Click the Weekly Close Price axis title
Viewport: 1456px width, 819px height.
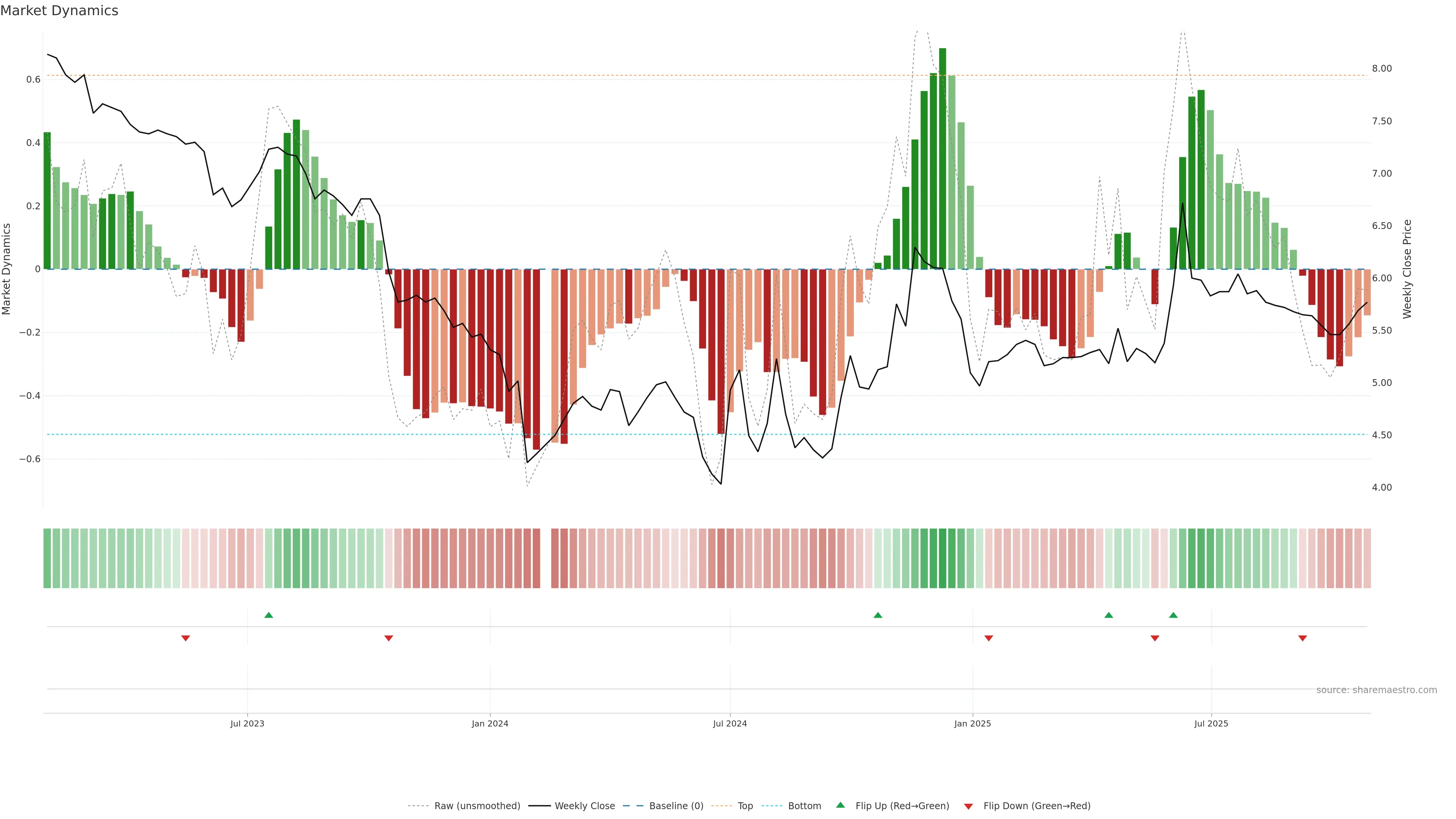[1407, 269]
